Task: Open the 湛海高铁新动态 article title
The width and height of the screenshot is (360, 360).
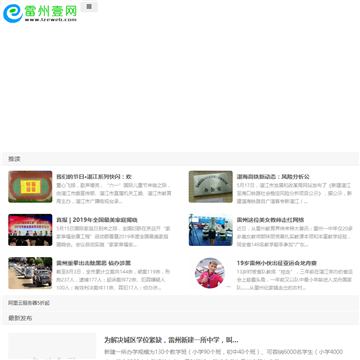Action: coord(273,177)
